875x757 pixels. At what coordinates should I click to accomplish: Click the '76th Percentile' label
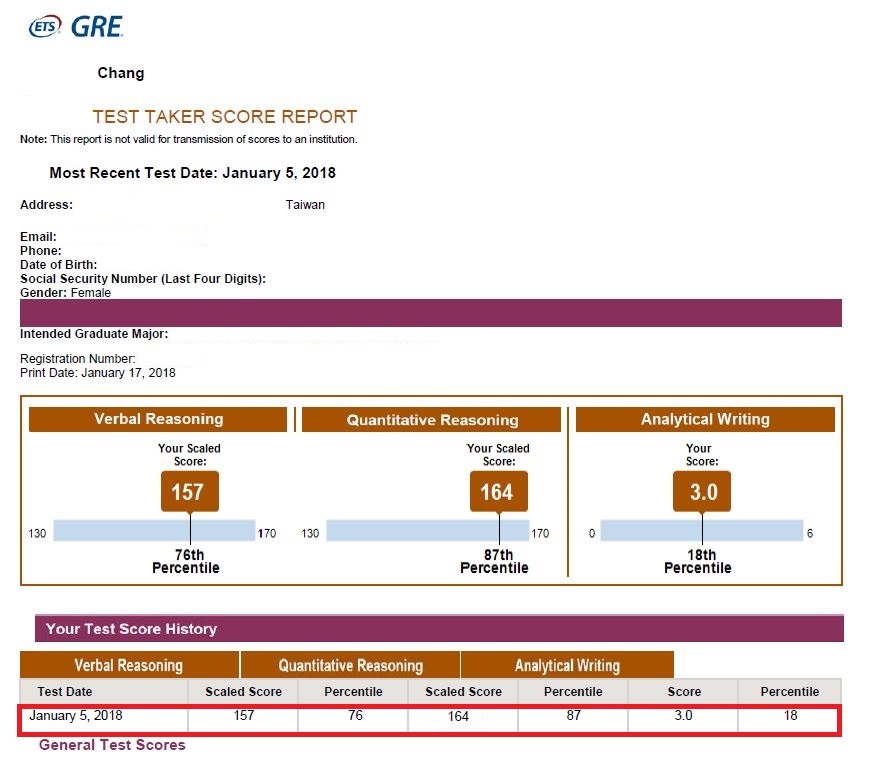coord(186,561)
